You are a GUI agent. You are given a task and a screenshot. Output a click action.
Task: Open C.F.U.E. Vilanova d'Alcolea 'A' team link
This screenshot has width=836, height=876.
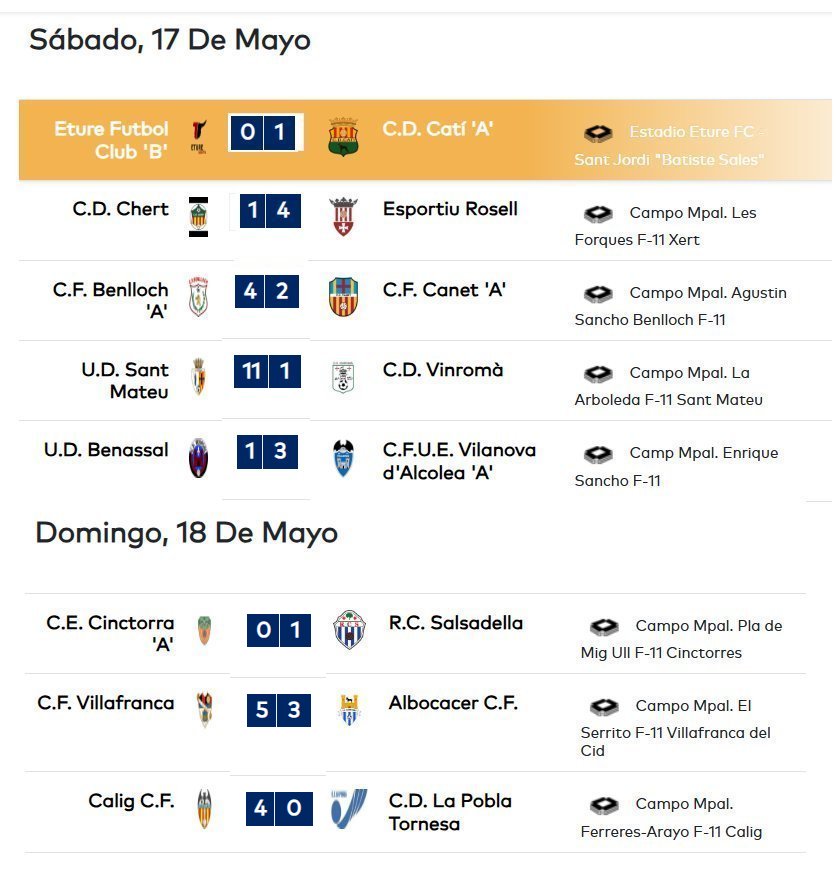pos(459,461)
